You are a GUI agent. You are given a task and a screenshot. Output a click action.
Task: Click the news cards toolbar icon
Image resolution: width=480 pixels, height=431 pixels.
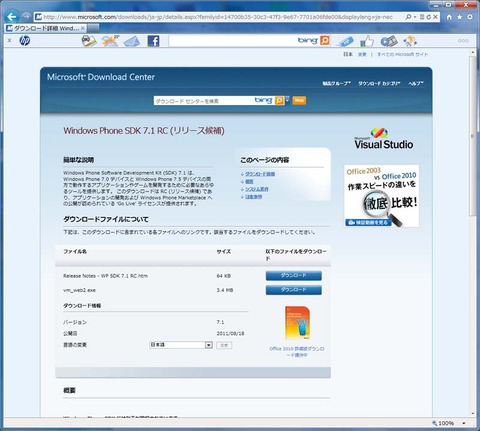coord(89,41)
